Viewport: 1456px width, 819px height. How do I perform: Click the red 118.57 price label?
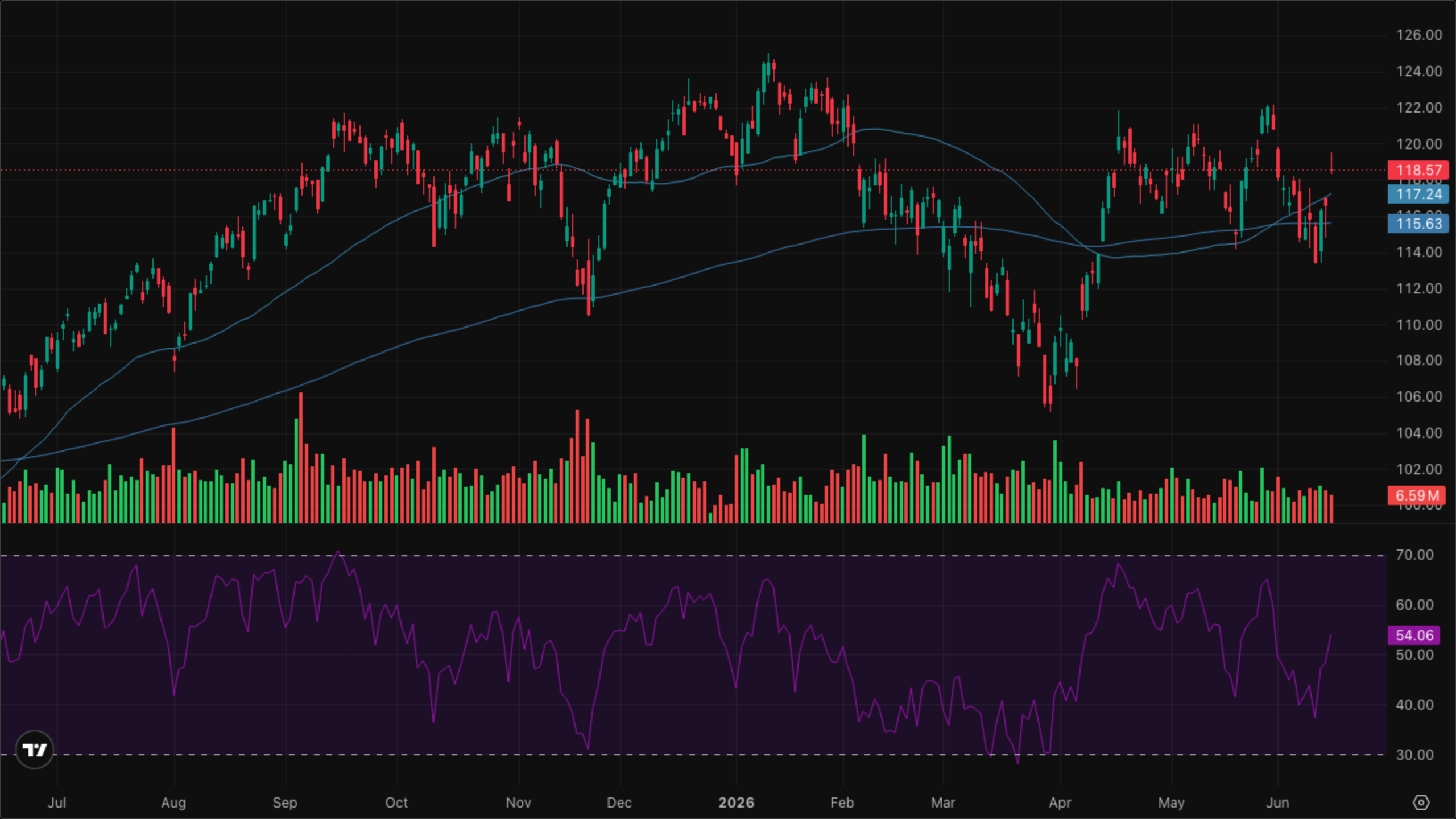[x=1418, y=170]
